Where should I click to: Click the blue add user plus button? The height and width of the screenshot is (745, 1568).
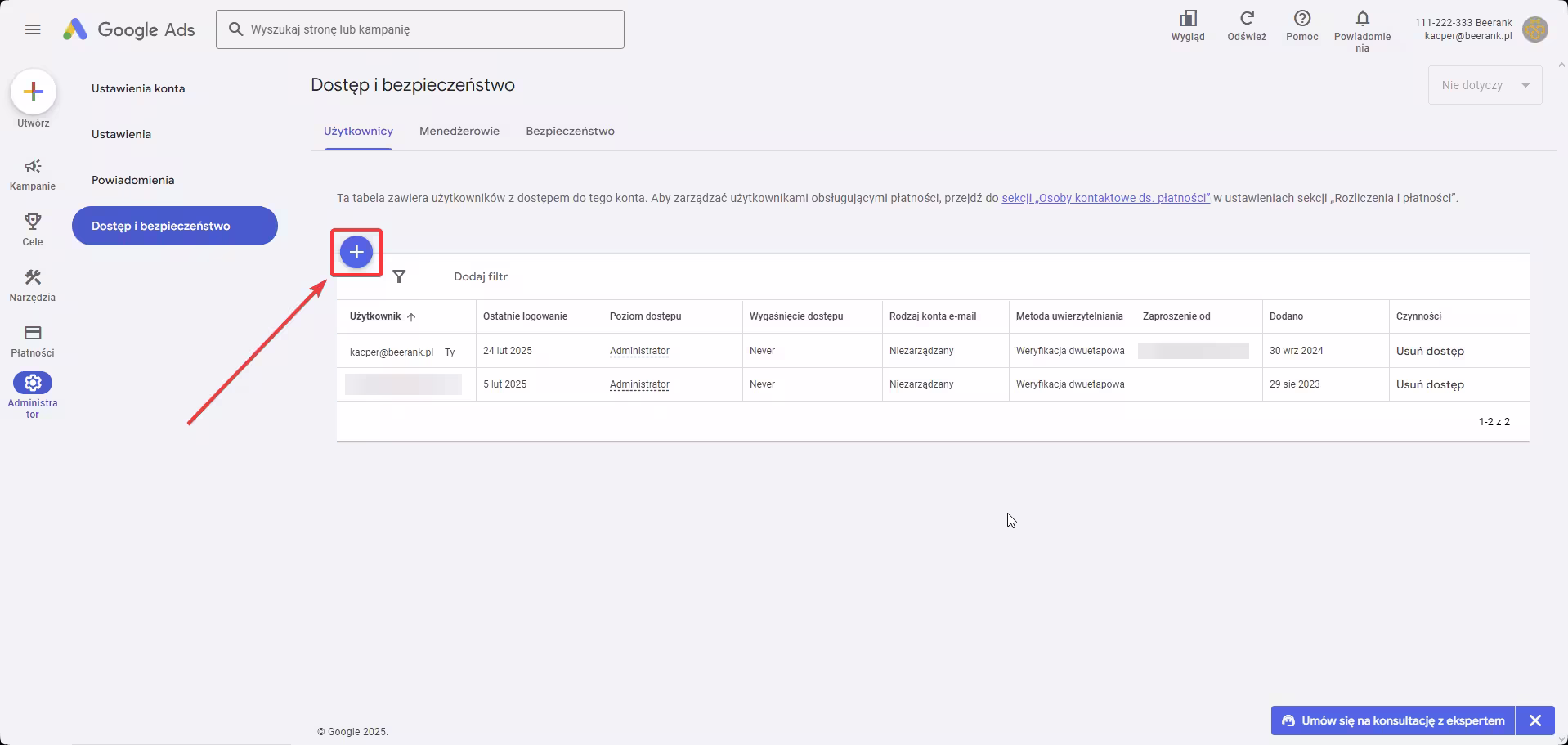[x=356, y=253]
